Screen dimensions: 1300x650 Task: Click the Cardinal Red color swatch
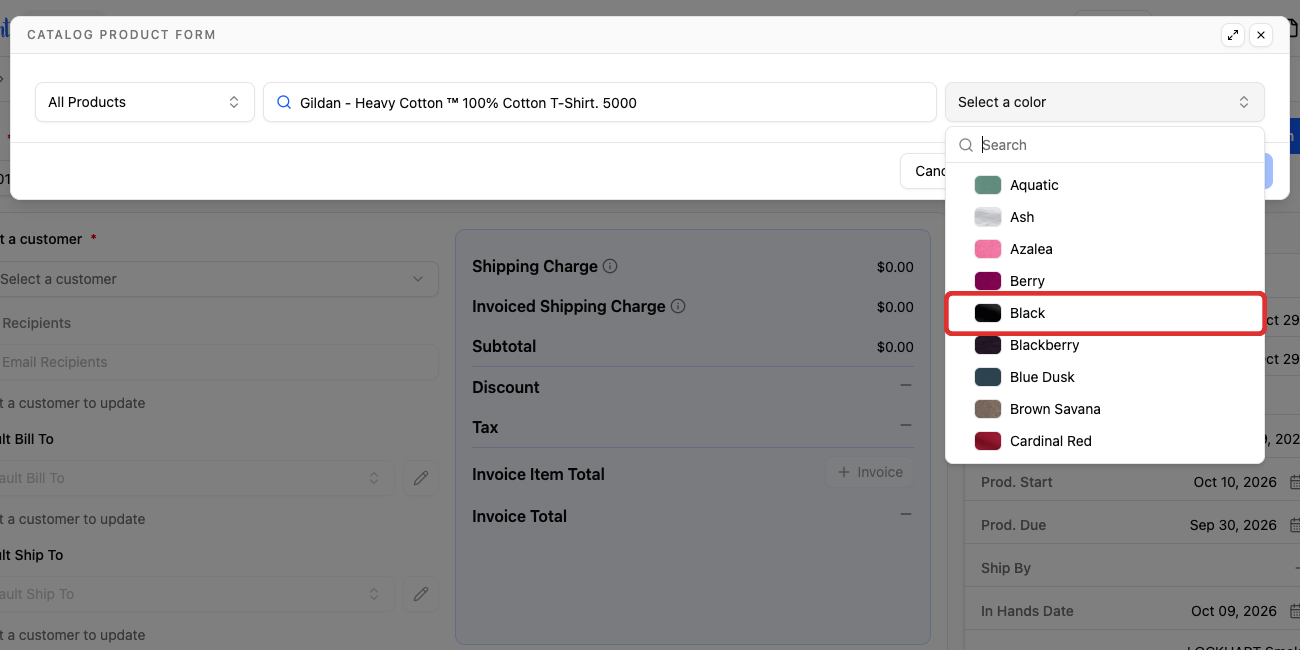coord(988,441)
